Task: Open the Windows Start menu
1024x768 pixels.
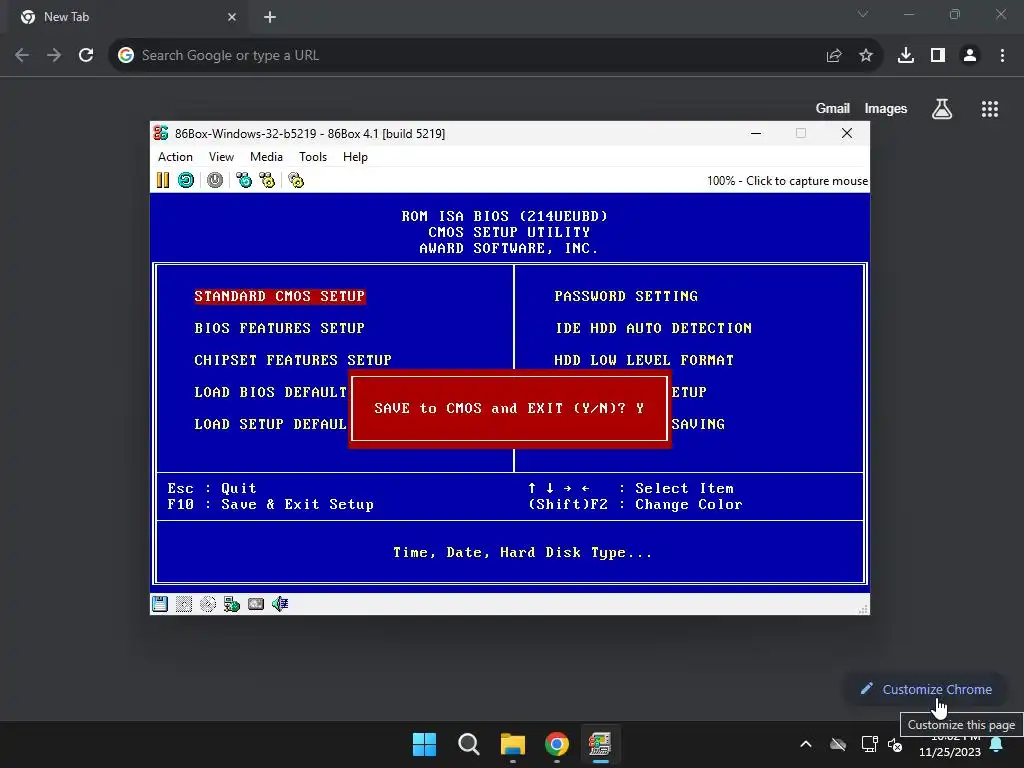Action: coord(424,744)
